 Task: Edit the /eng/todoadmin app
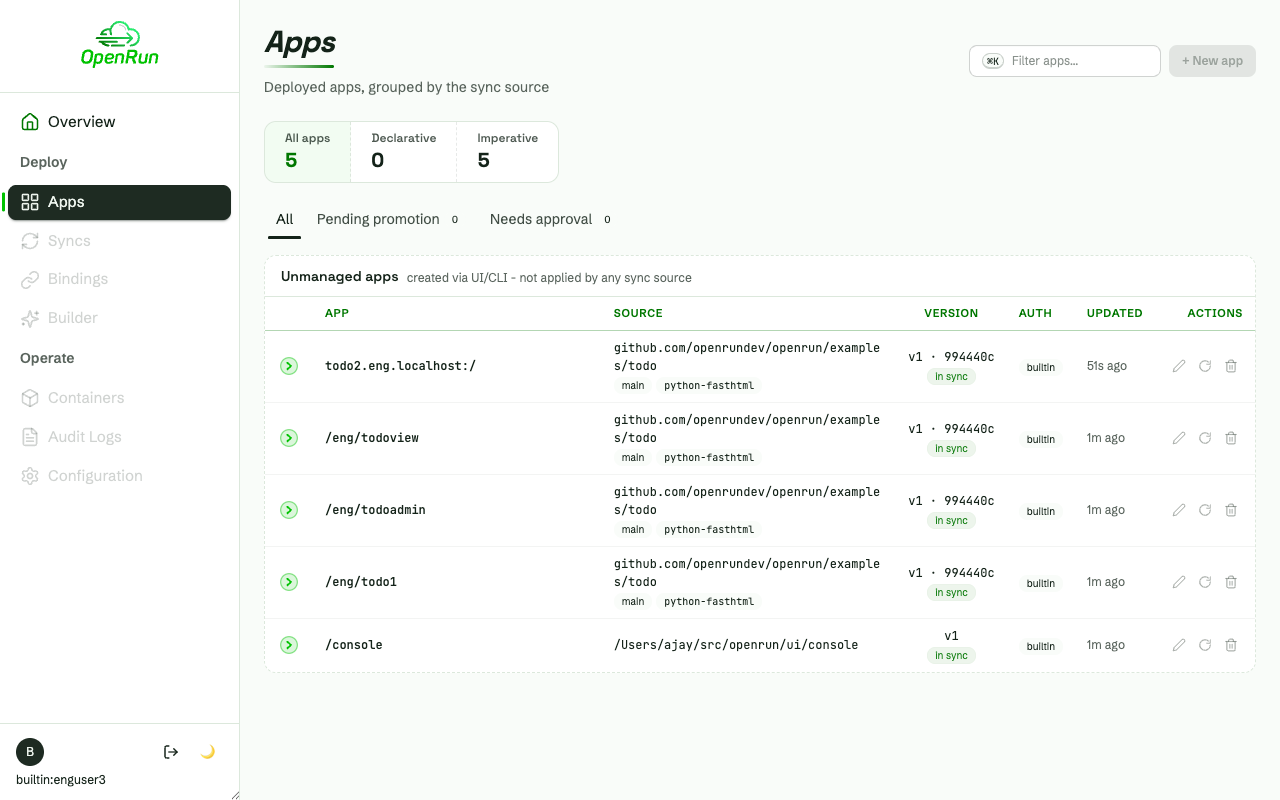(x=1179, y=510)
